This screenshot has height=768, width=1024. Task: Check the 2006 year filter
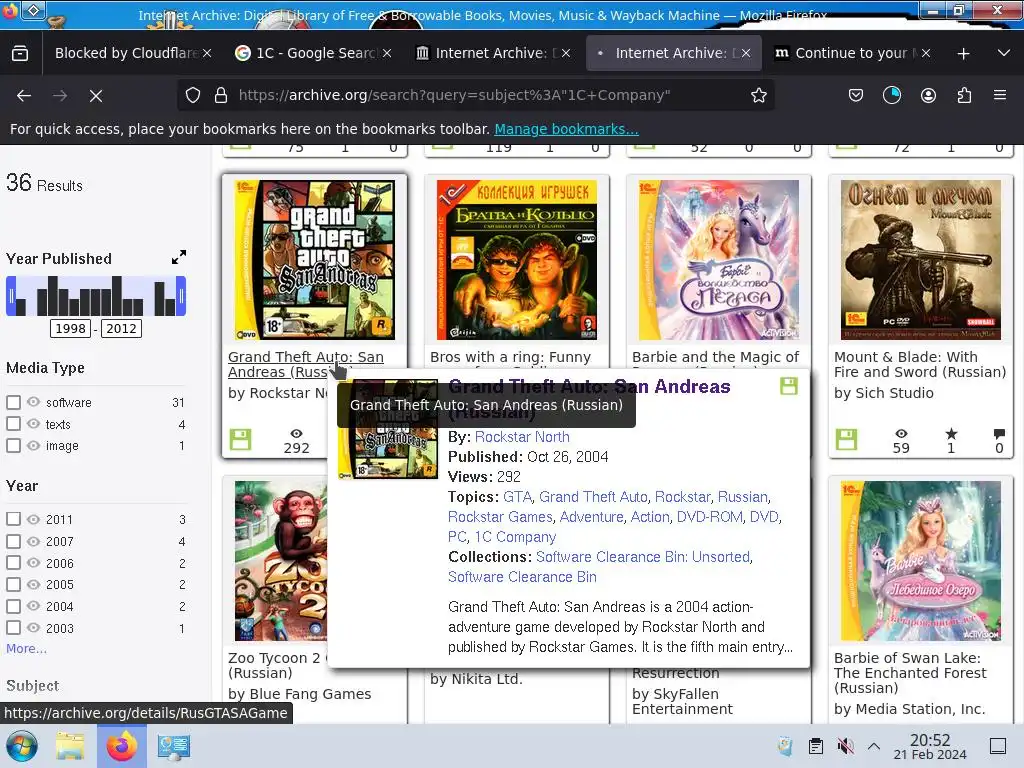(14, 563)
